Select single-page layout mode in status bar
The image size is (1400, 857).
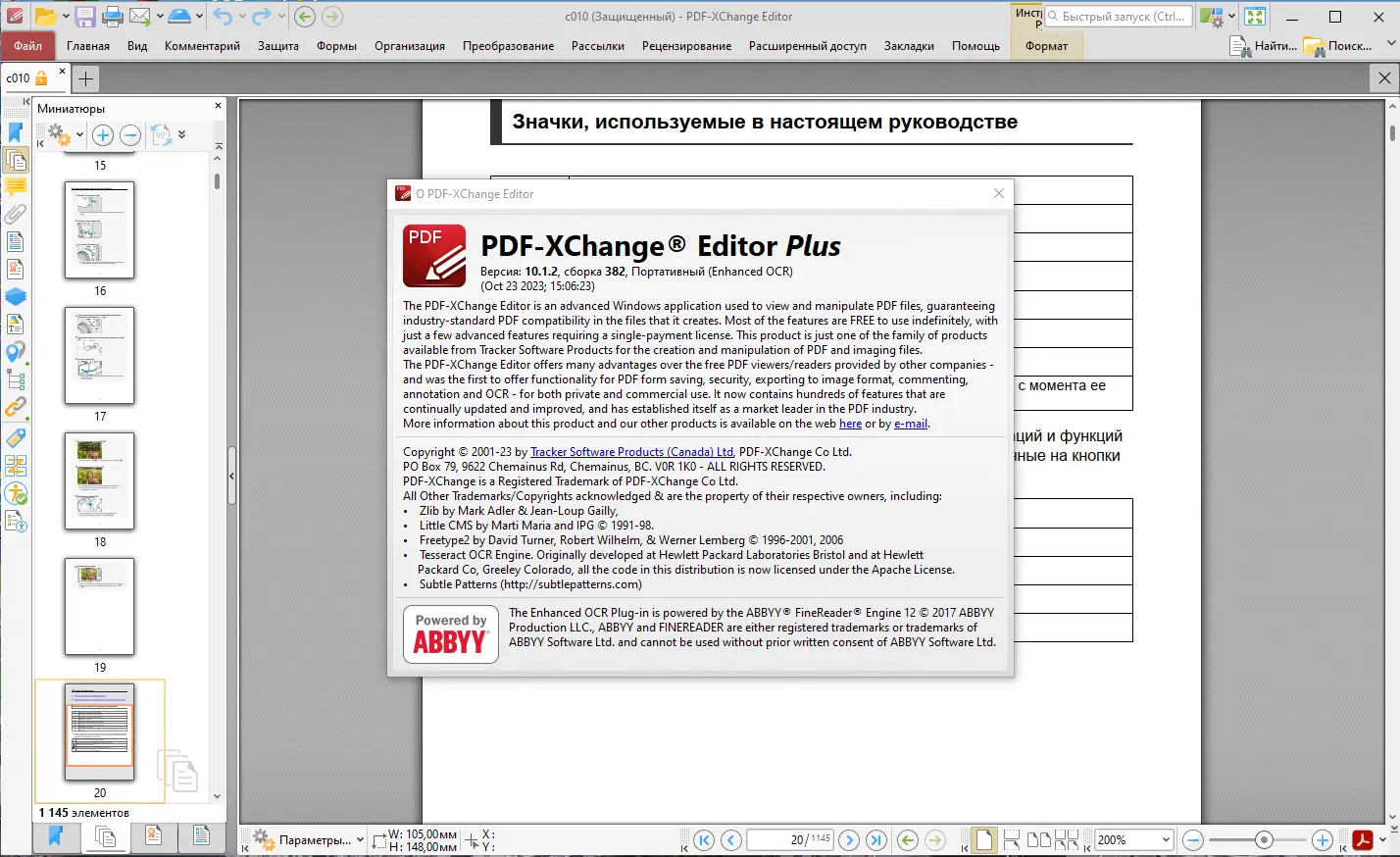(x=984, y=838)
